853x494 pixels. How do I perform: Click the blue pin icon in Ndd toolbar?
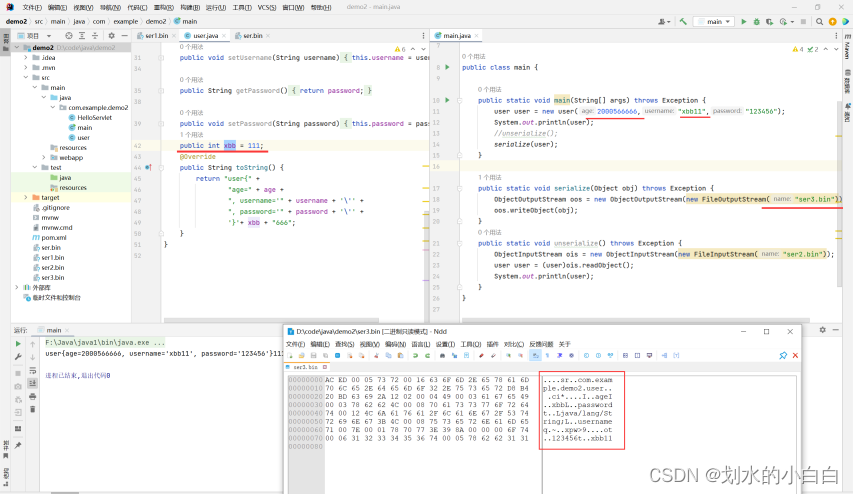pos(783,355)
